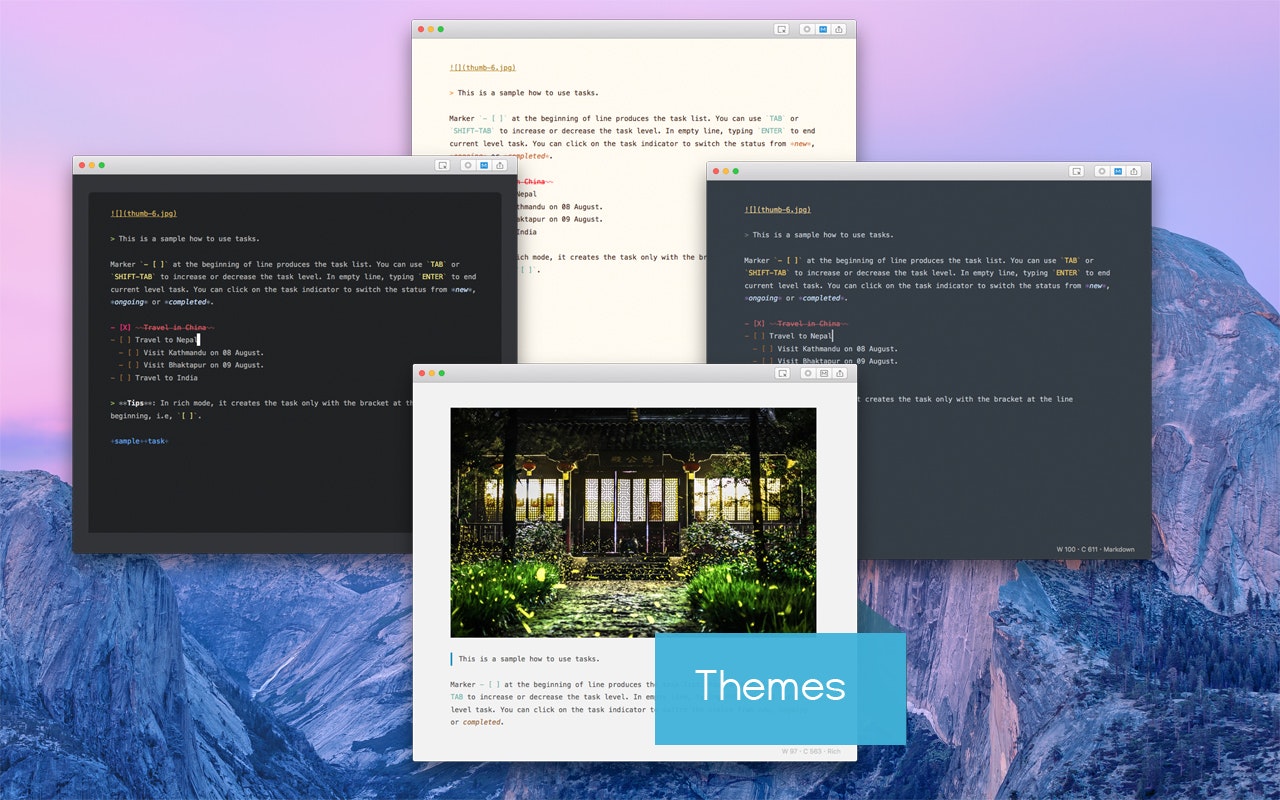Toggle the blue Markdown mode icon in the slate right window
Viewport: 1280px width, 800px height.
click(x=1118, y=171)
